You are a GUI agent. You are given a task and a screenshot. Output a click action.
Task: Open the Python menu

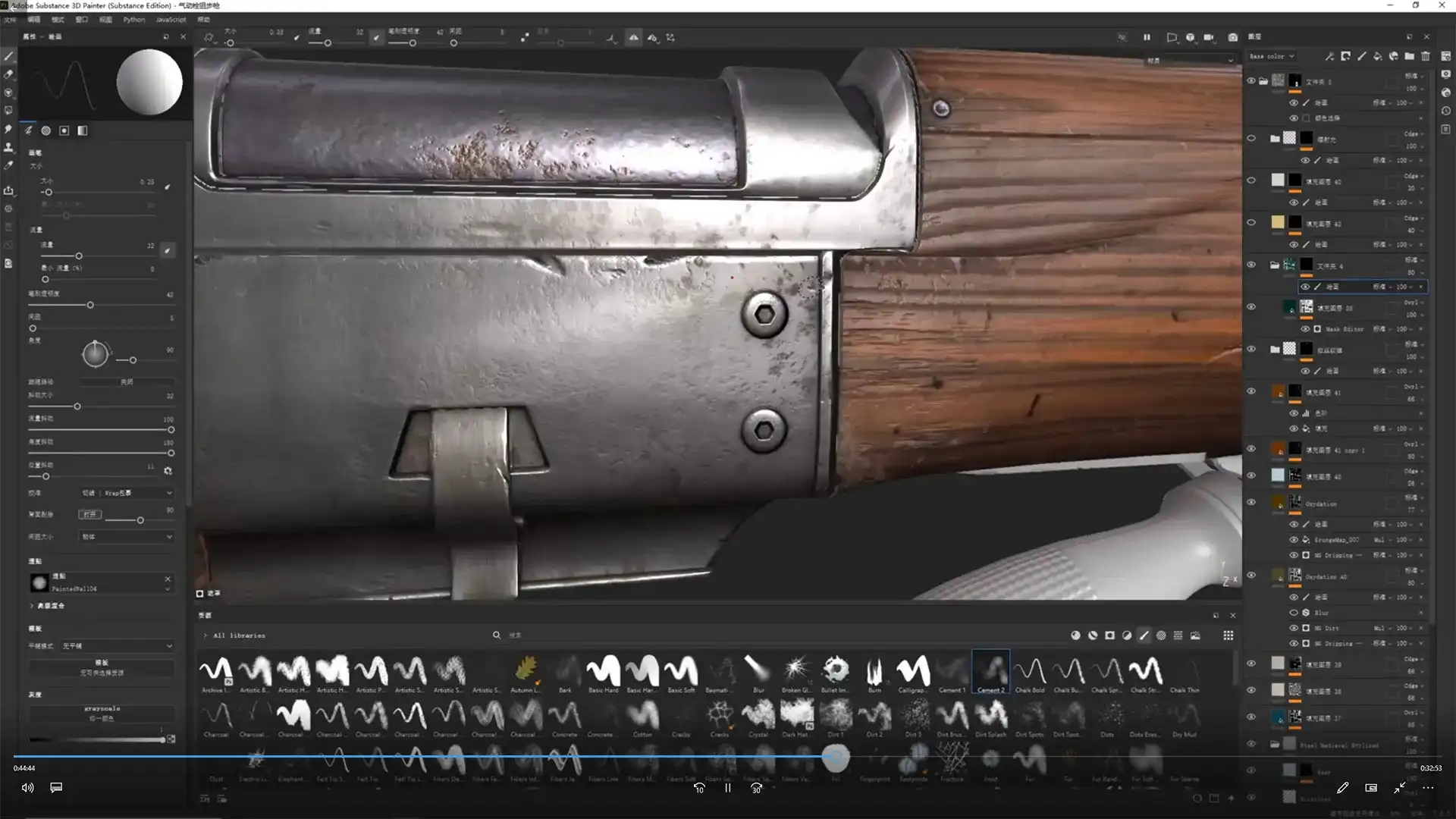[x=133, y=20]
